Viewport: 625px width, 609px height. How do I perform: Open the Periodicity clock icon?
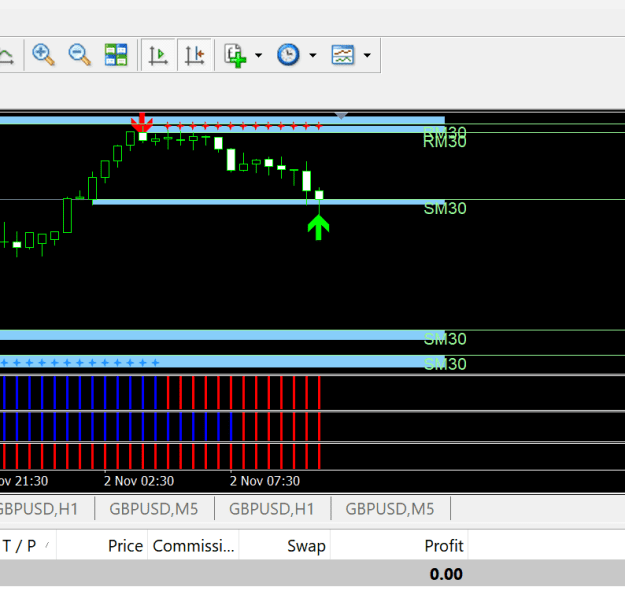tap(288, 55)
